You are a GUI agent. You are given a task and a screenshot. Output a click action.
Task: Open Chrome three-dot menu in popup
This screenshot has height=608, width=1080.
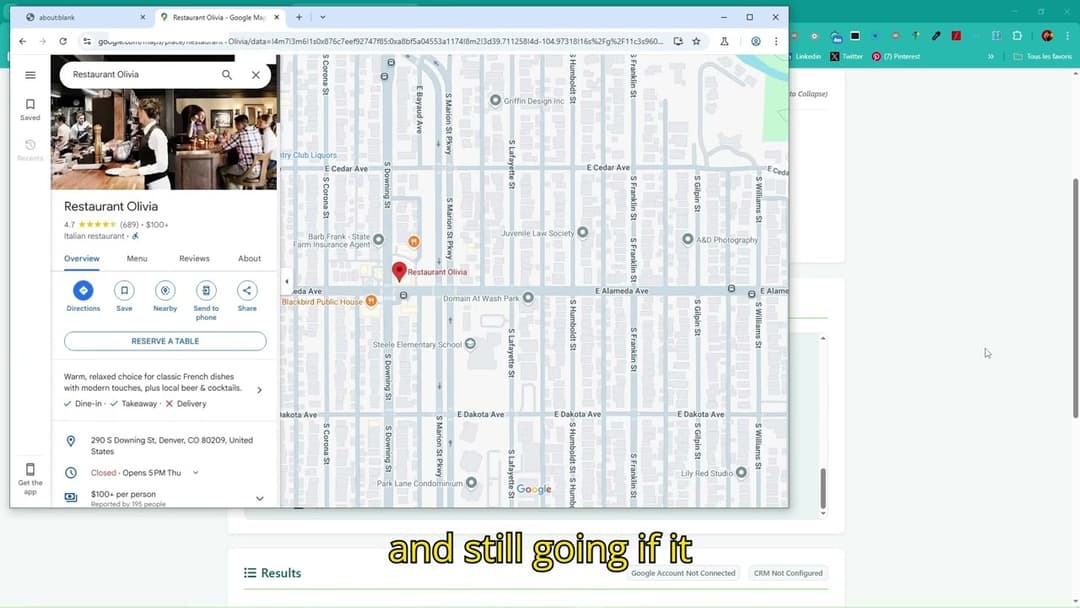[776, 41]
